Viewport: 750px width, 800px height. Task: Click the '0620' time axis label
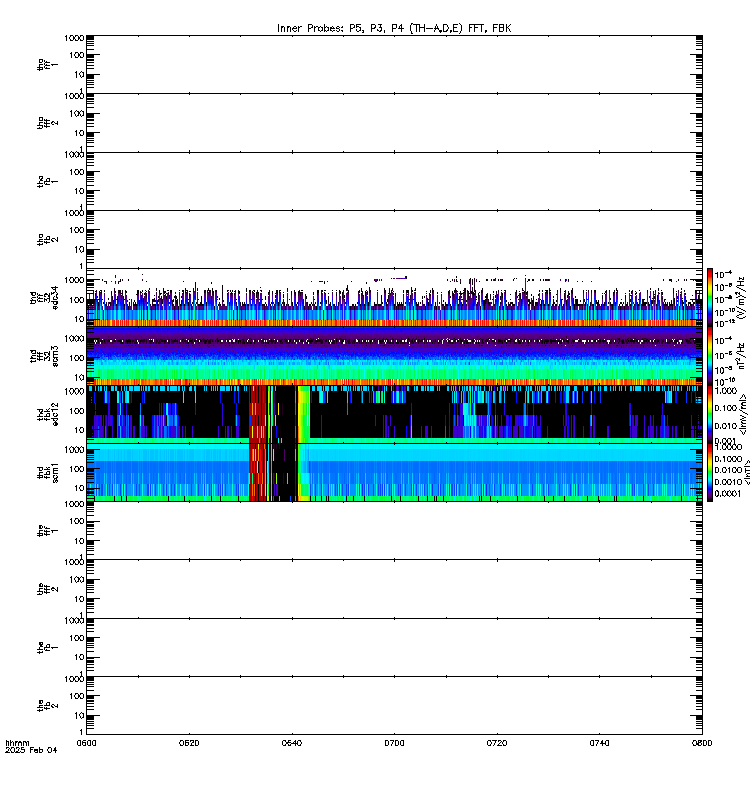click(x=189, y=743)
